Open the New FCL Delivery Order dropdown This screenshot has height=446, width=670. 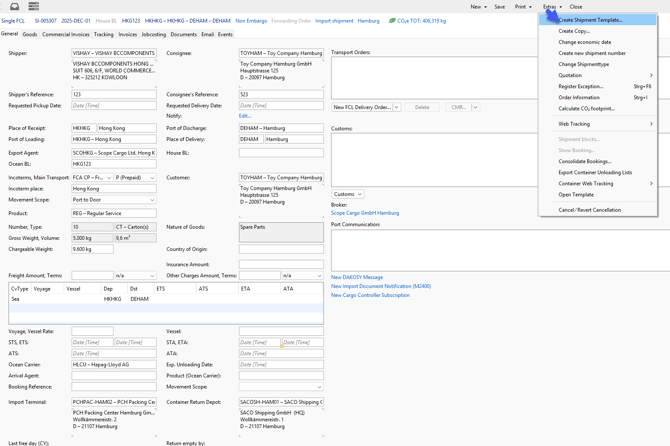point(396,107)
